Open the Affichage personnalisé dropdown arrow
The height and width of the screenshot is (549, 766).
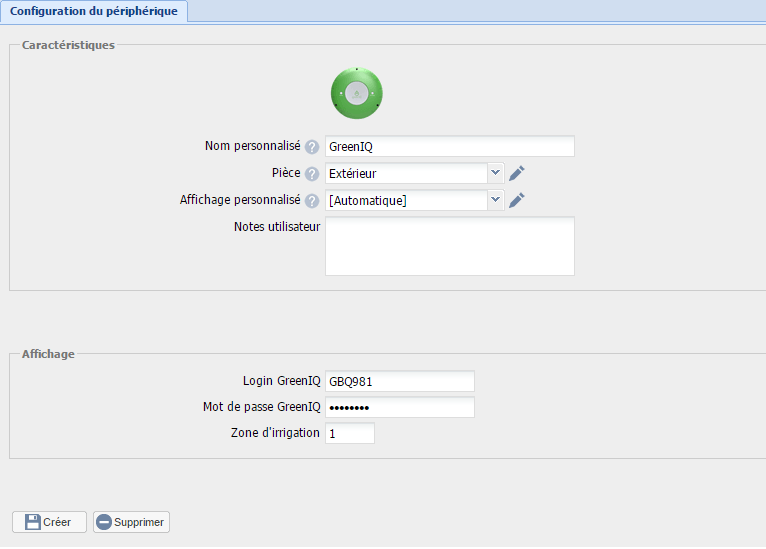(x=496, y=200)
